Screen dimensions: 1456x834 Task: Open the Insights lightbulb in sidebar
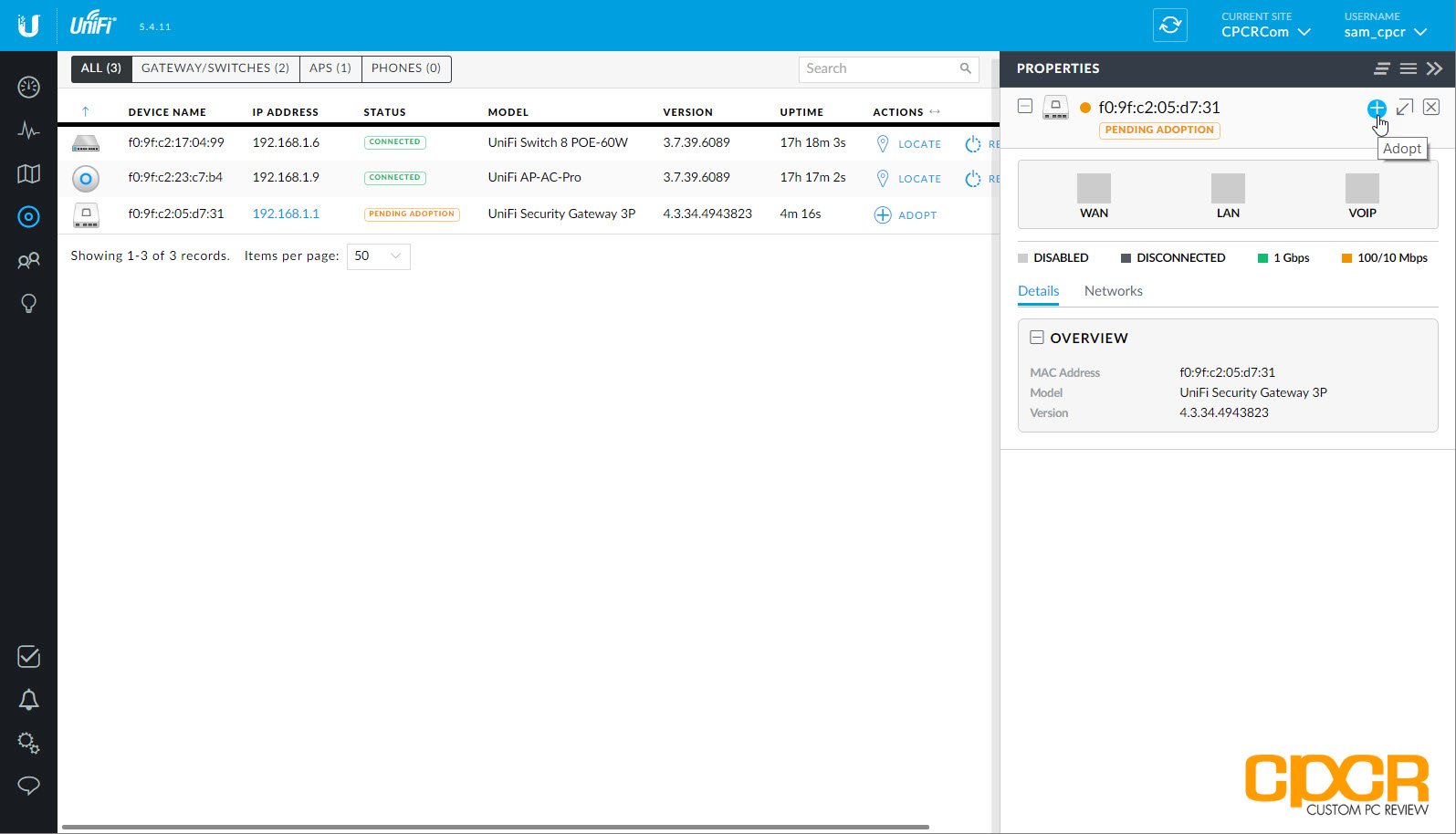[x=28, y=304]
